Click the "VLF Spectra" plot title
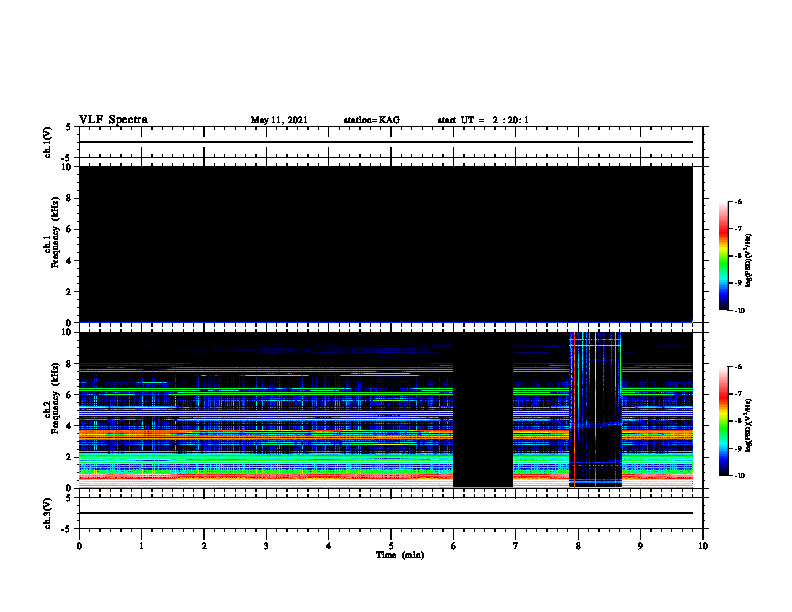792x612 pixels. pyautogui.click(x=113, y=120)
